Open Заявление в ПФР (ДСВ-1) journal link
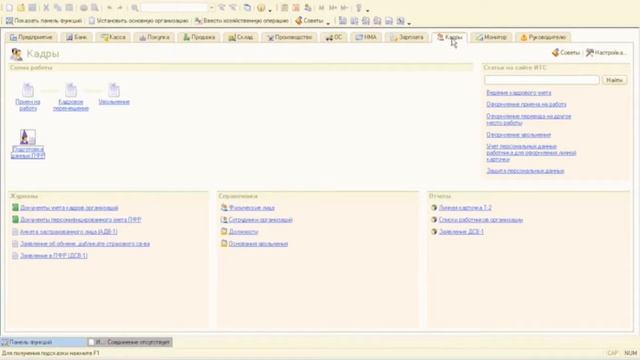This screenshot has height=360, width=640. (54, 256)
